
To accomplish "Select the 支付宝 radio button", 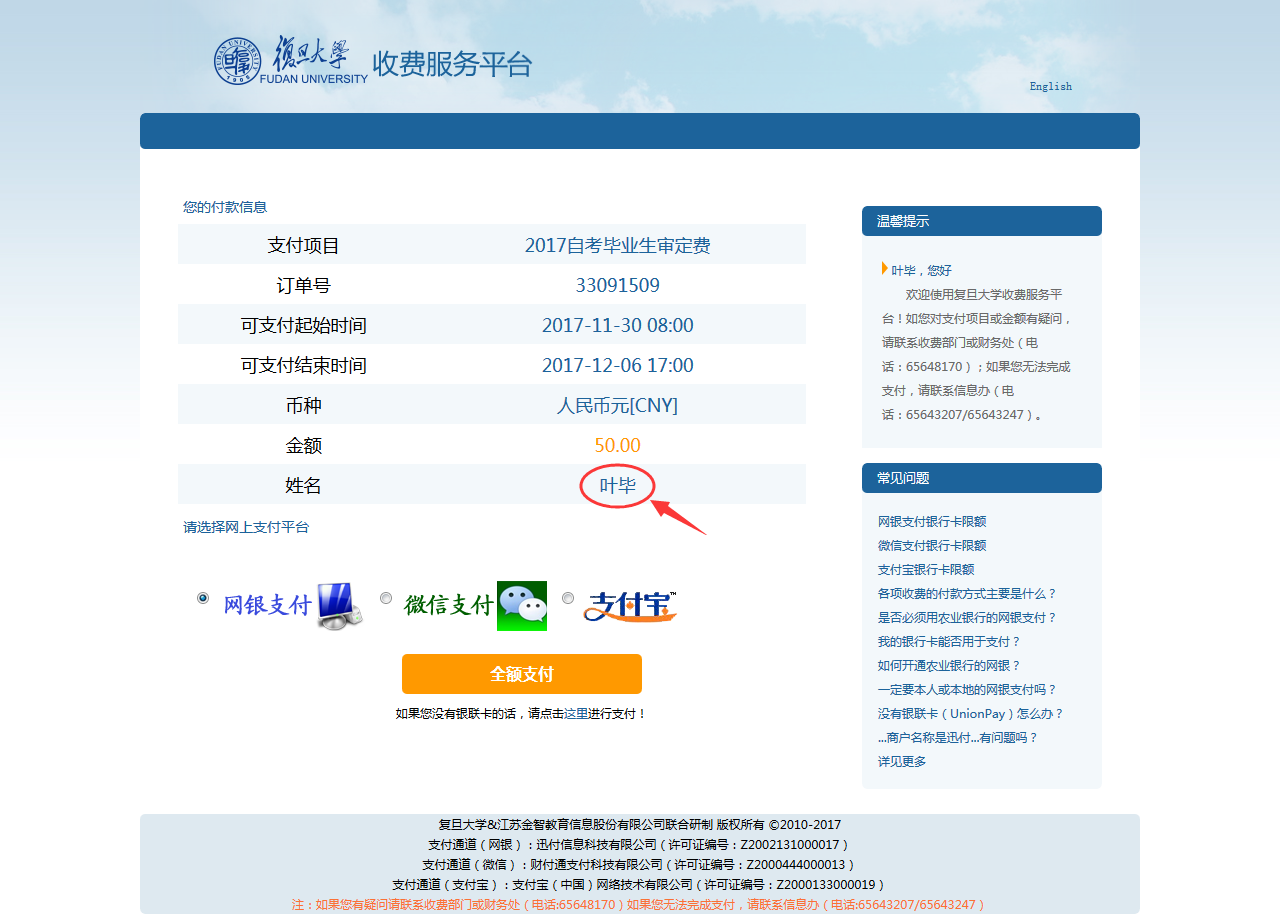I will point(568,598).
